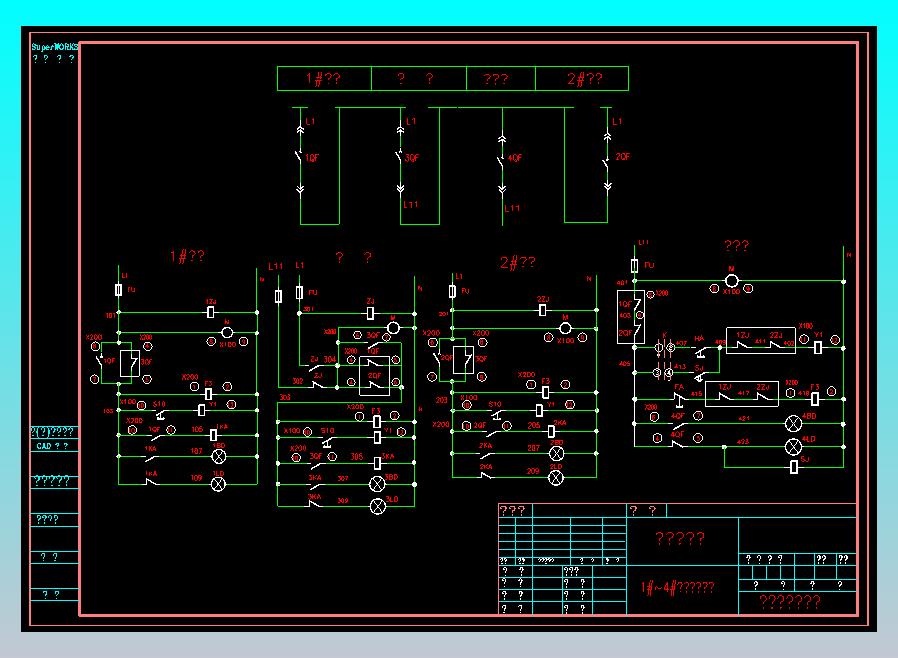Click the red '???????' text in the title block's bottom-right cell

point(790,602)
